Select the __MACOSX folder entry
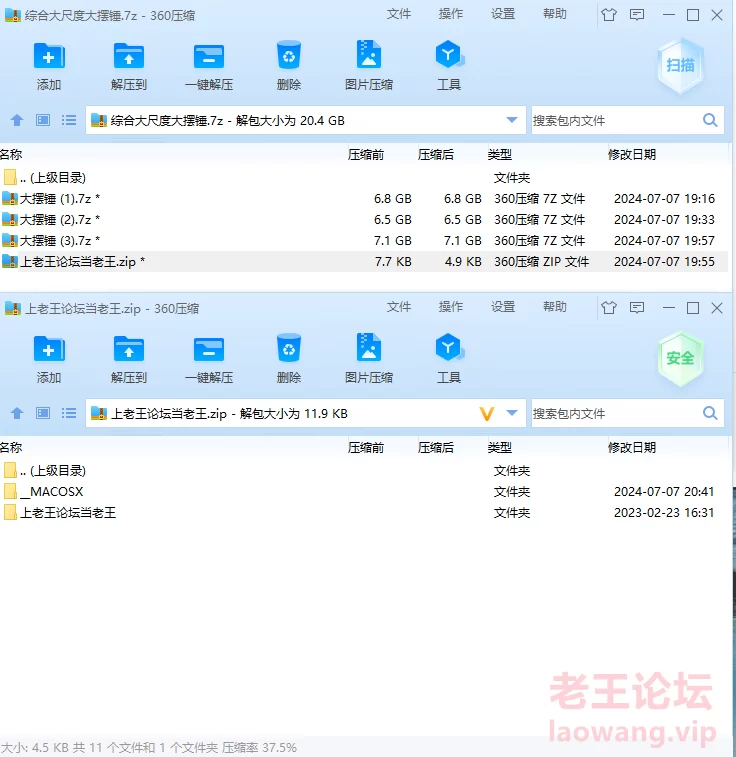The height and width of the screenshot is (757, 736). point(51,492)
